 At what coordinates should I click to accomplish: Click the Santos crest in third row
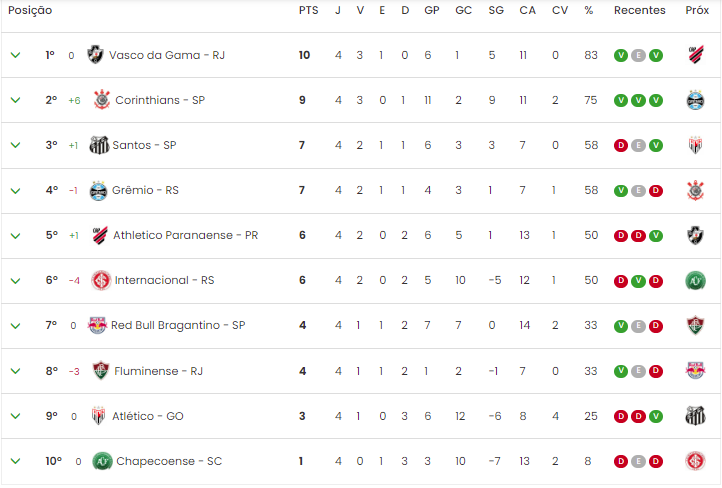click(x=99, y=145)
